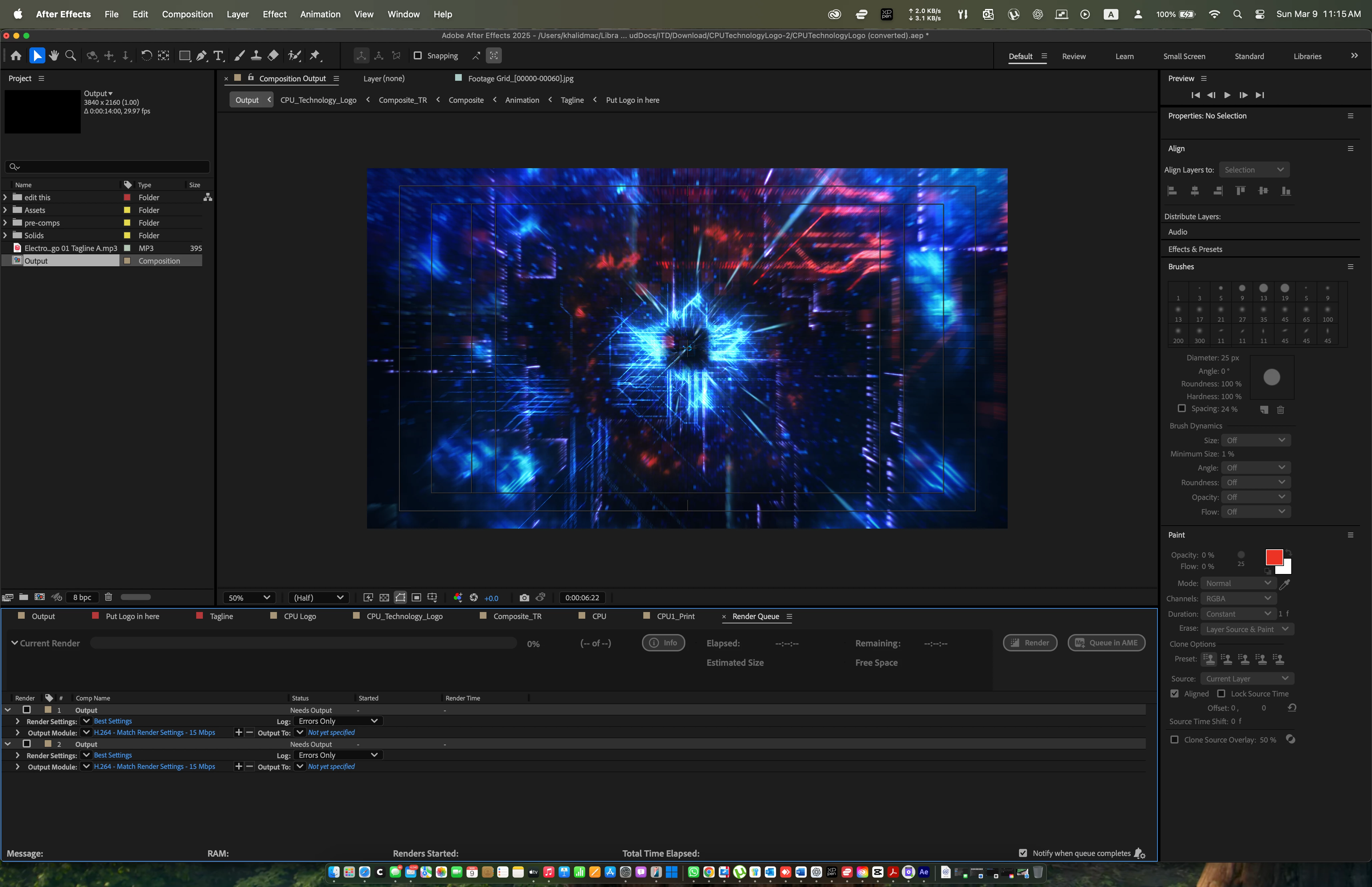Take snapshot with camera icon

coord(524,598)
